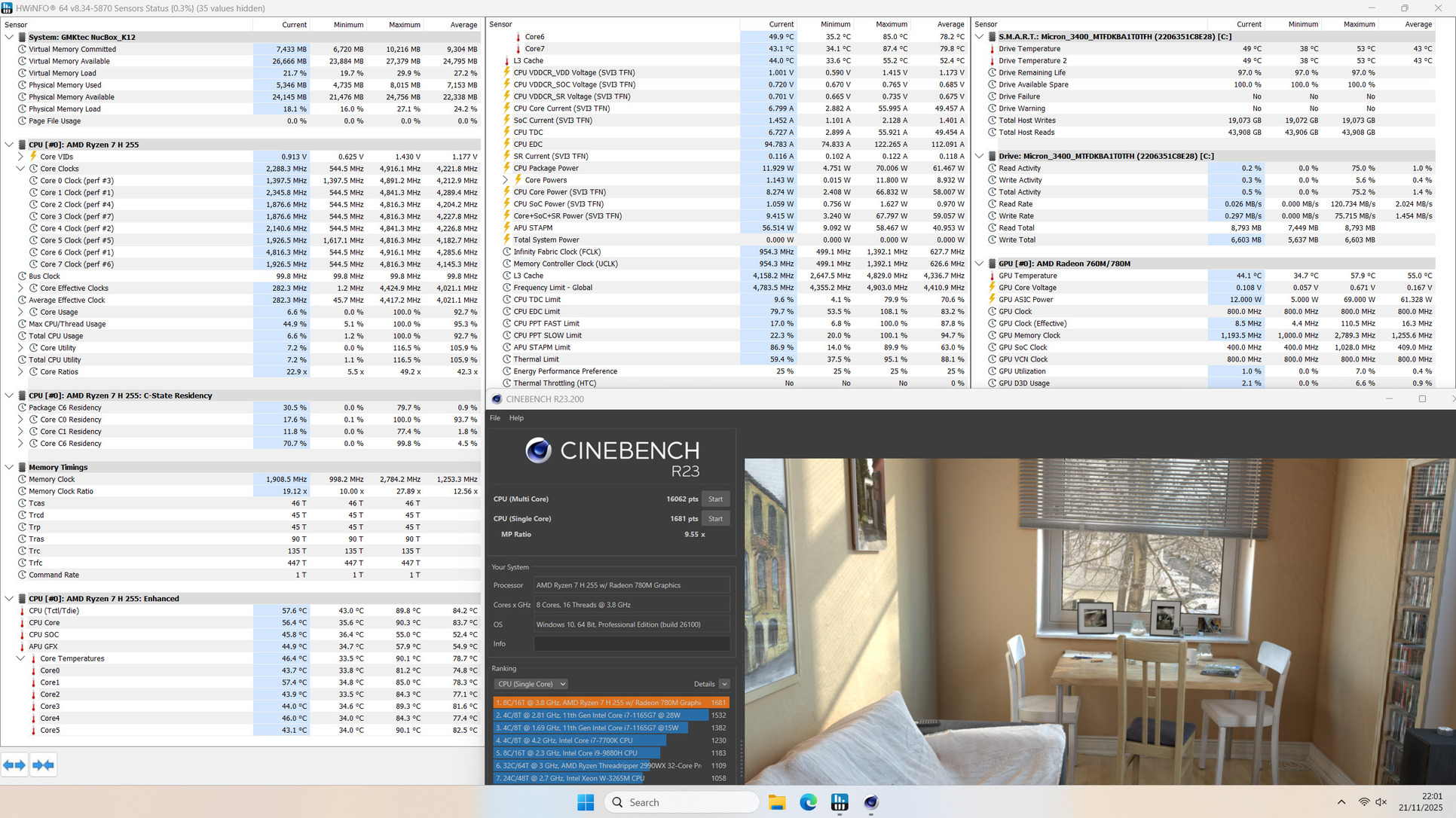This screenshot has height=818, width=1456.
Task: Click the muted speaker tray icon
Action: pyautogui.click(x=1381, y=802)
